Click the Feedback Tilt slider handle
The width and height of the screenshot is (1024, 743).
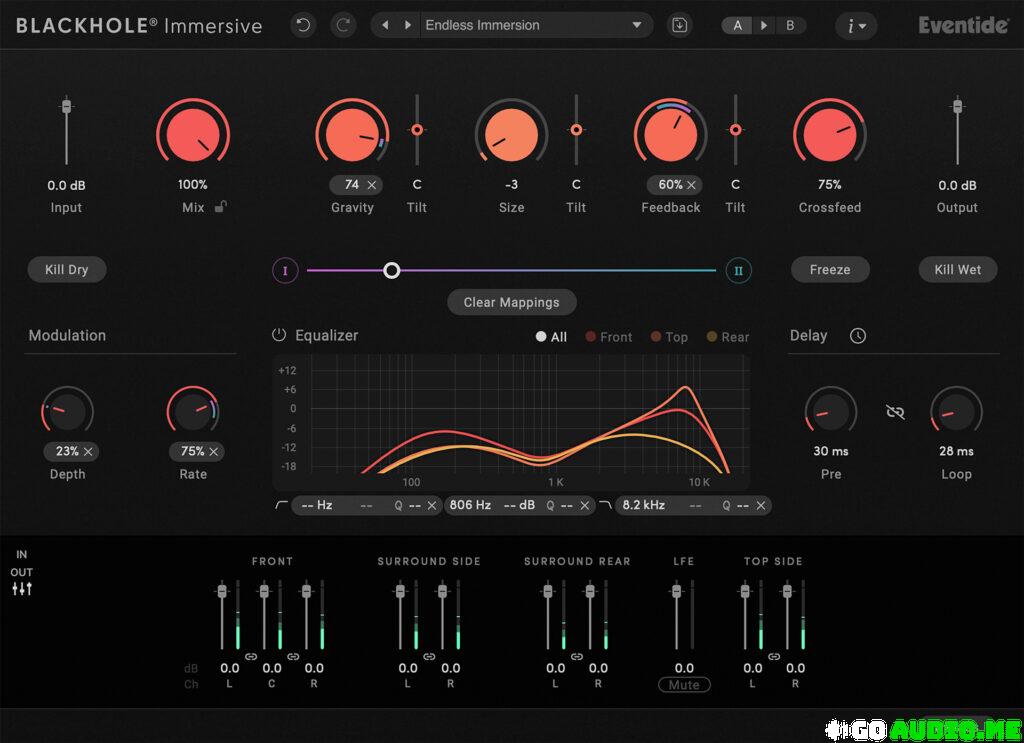point(735,130)
